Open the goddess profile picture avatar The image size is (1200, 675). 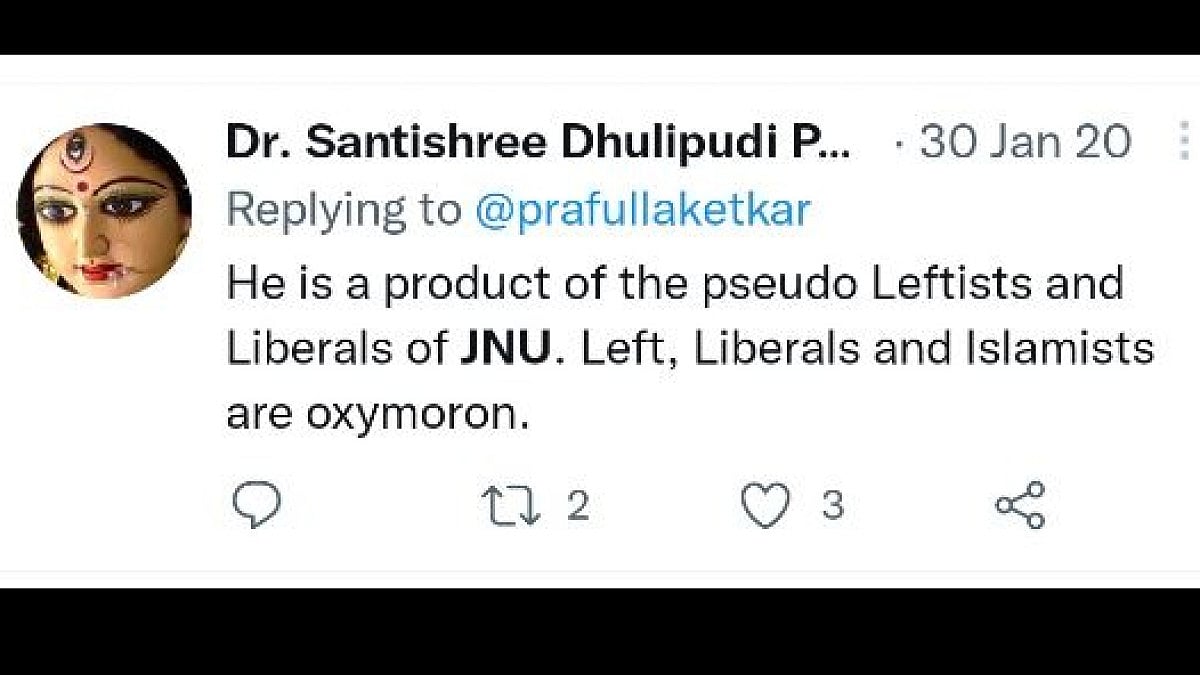[x=104, y=210]
